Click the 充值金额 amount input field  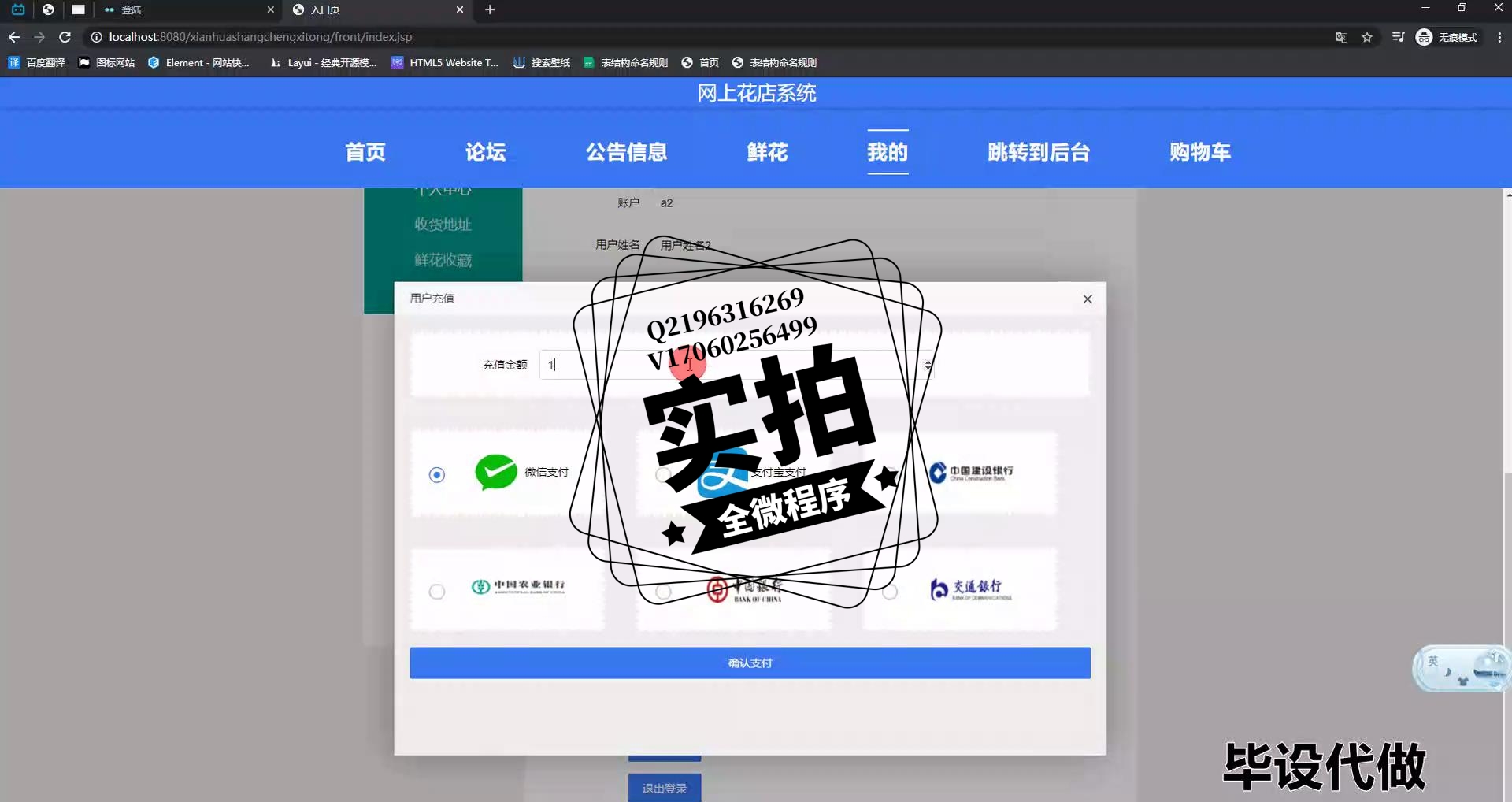736,365
